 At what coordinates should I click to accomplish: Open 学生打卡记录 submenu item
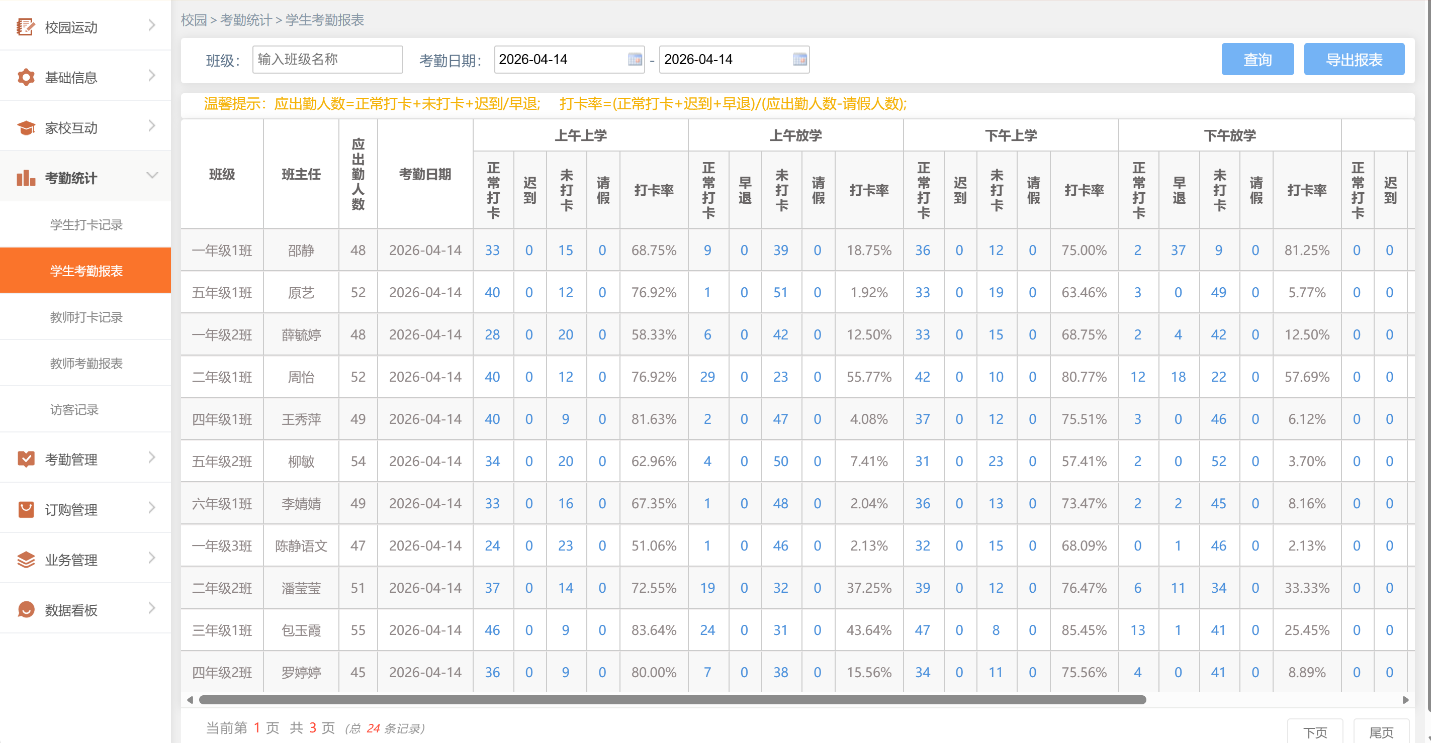[86, 225]
